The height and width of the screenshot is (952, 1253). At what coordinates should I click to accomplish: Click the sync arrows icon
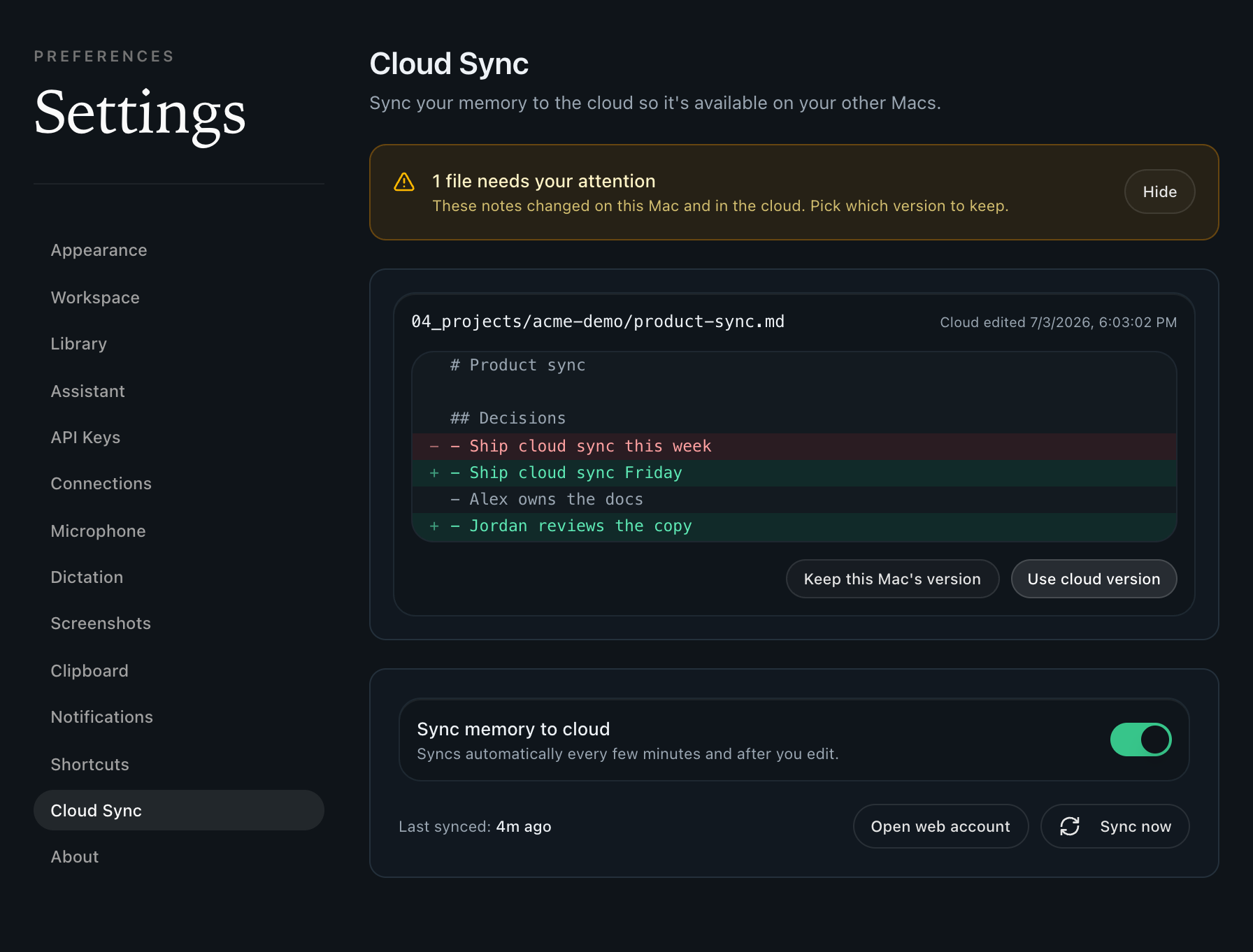[x=1070, y=826]
